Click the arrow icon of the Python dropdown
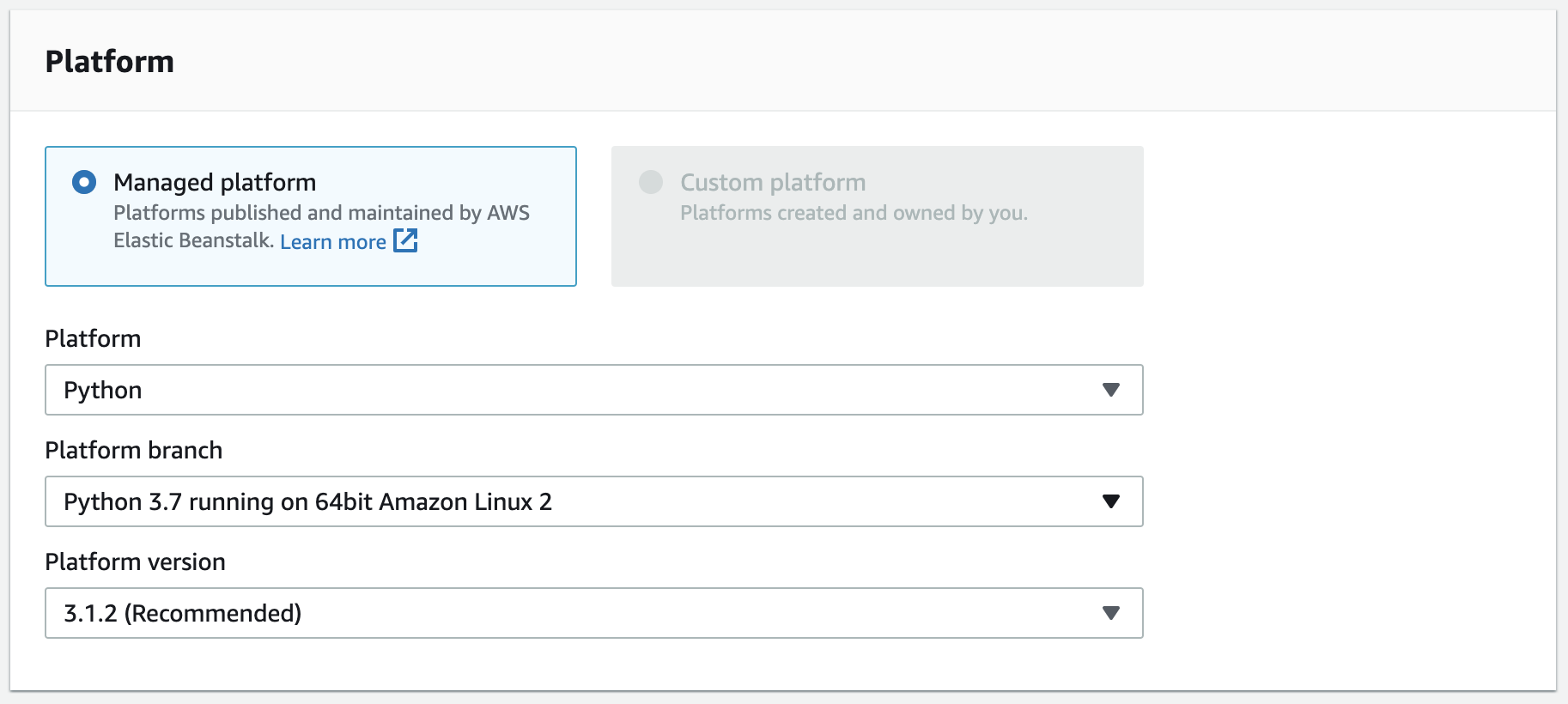 (1110, 390)
